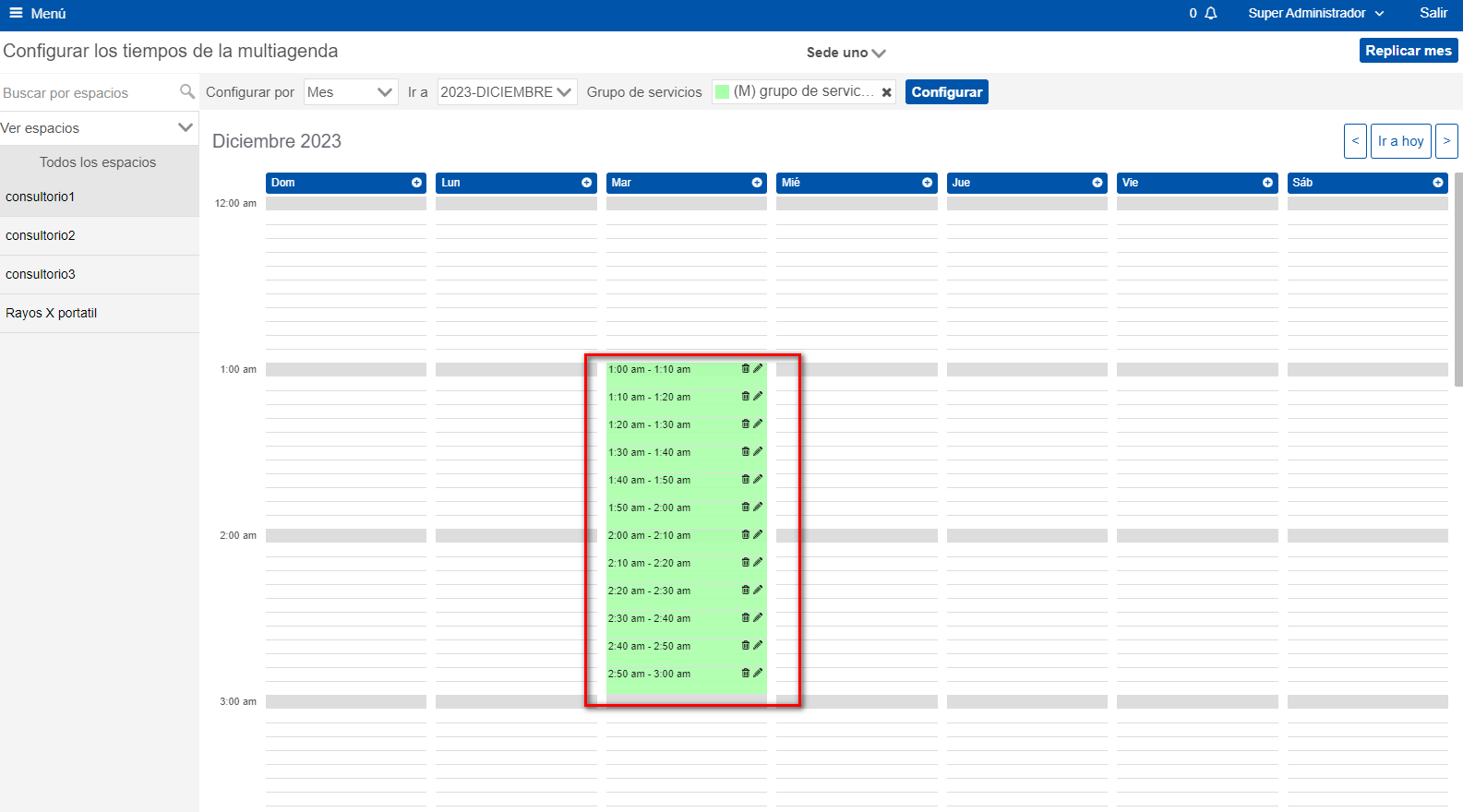Screen dimensions: 1463x812
Task: Click the Mar day column header
Action: [687, 183]
